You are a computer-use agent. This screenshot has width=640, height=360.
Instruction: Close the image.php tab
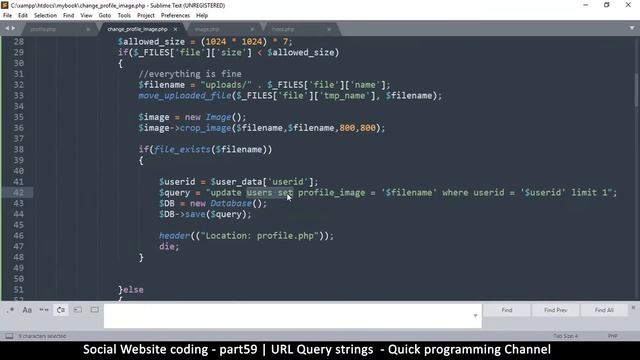pyautogui.click(x=252, y=29)
